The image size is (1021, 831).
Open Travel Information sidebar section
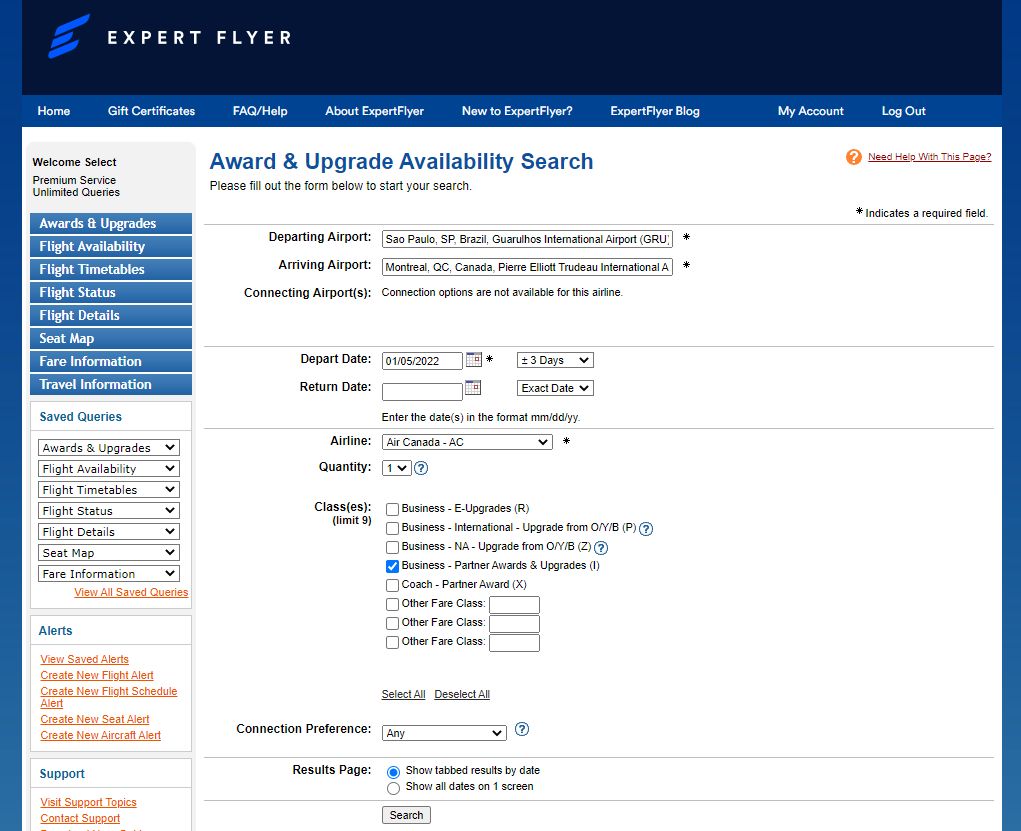[x=111, y=384]
